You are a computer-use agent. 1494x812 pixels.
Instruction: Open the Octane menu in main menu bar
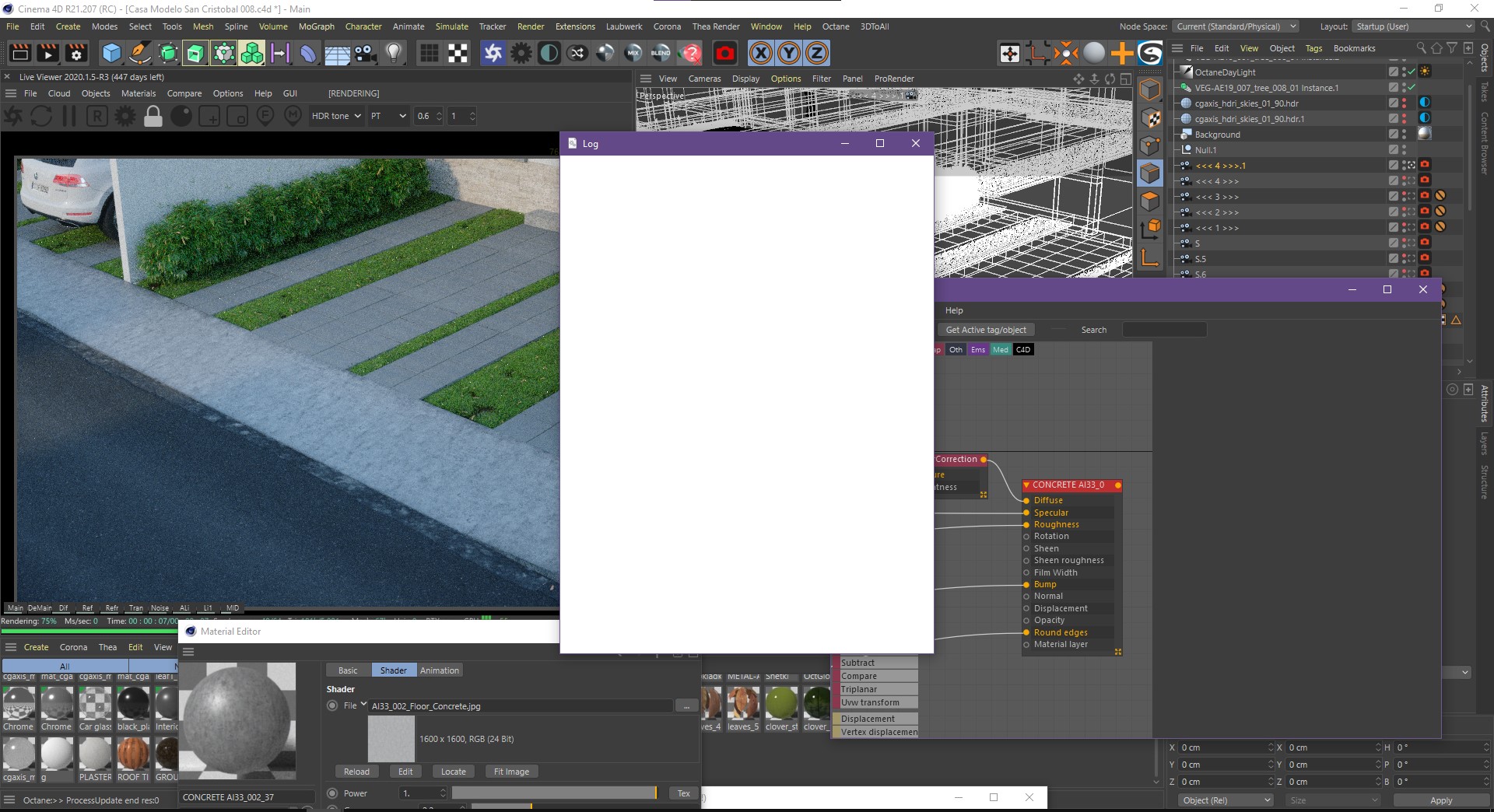point(836,26)
